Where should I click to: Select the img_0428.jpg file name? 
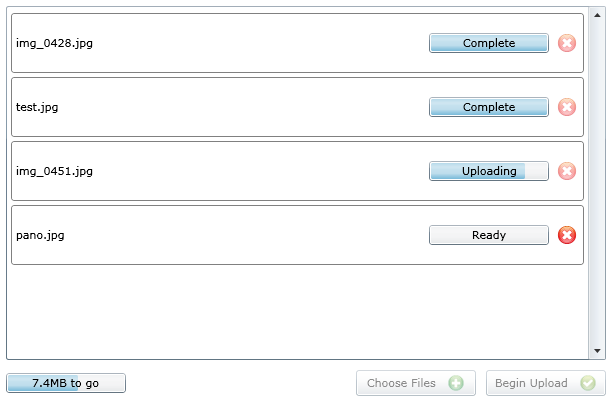click(x=54, y=43)
